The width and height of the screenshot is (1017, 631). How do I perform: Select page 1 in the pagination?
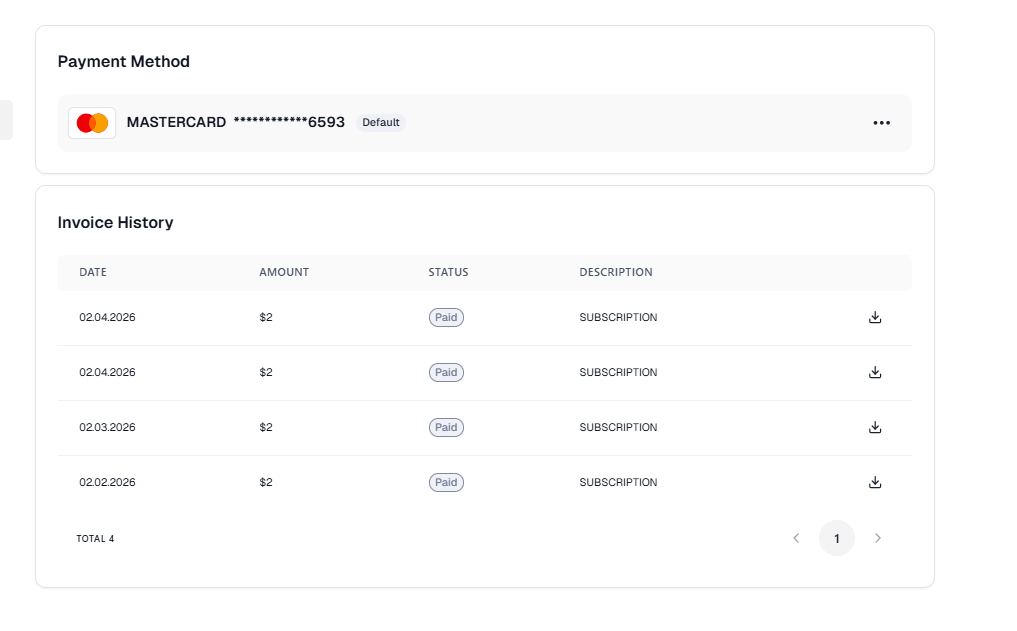pyautogui.click(x=837, y=538)
